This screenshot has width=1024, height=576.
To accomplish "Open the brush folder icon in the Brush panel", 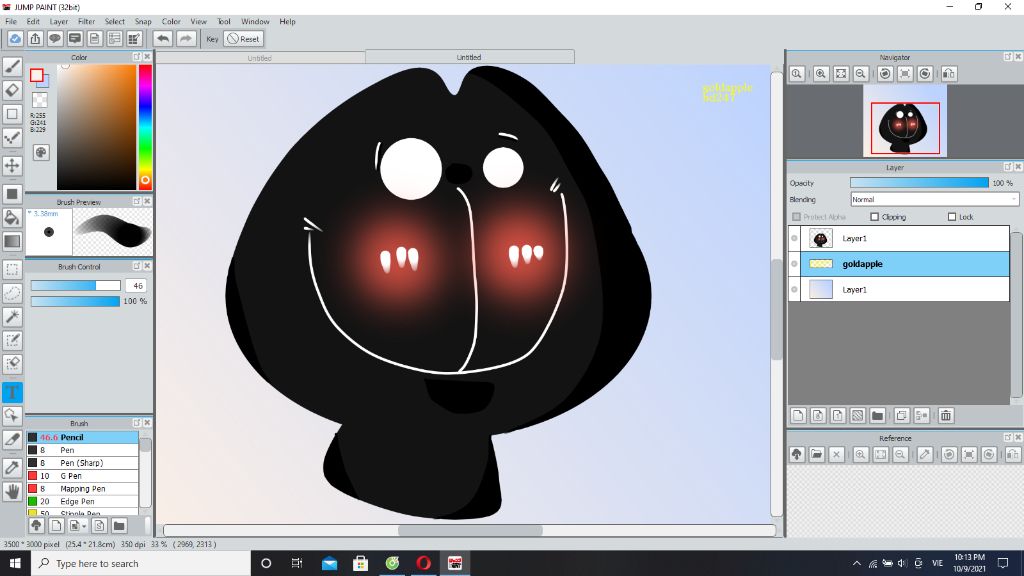I will (119, 526).
